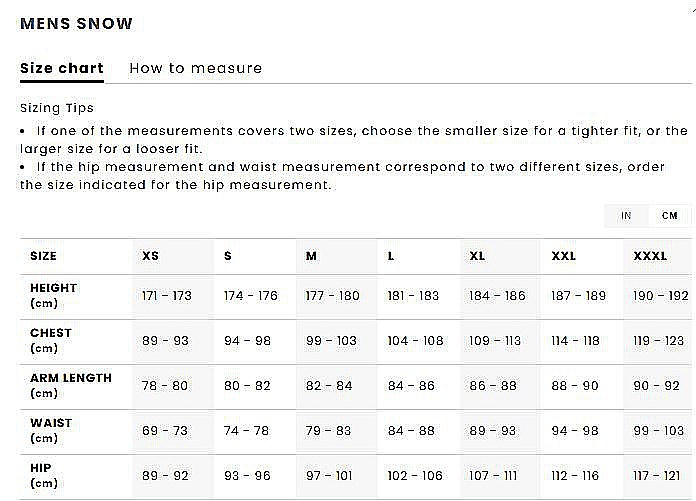
Task: Select the M size column header
Action: tap(311, 256)
